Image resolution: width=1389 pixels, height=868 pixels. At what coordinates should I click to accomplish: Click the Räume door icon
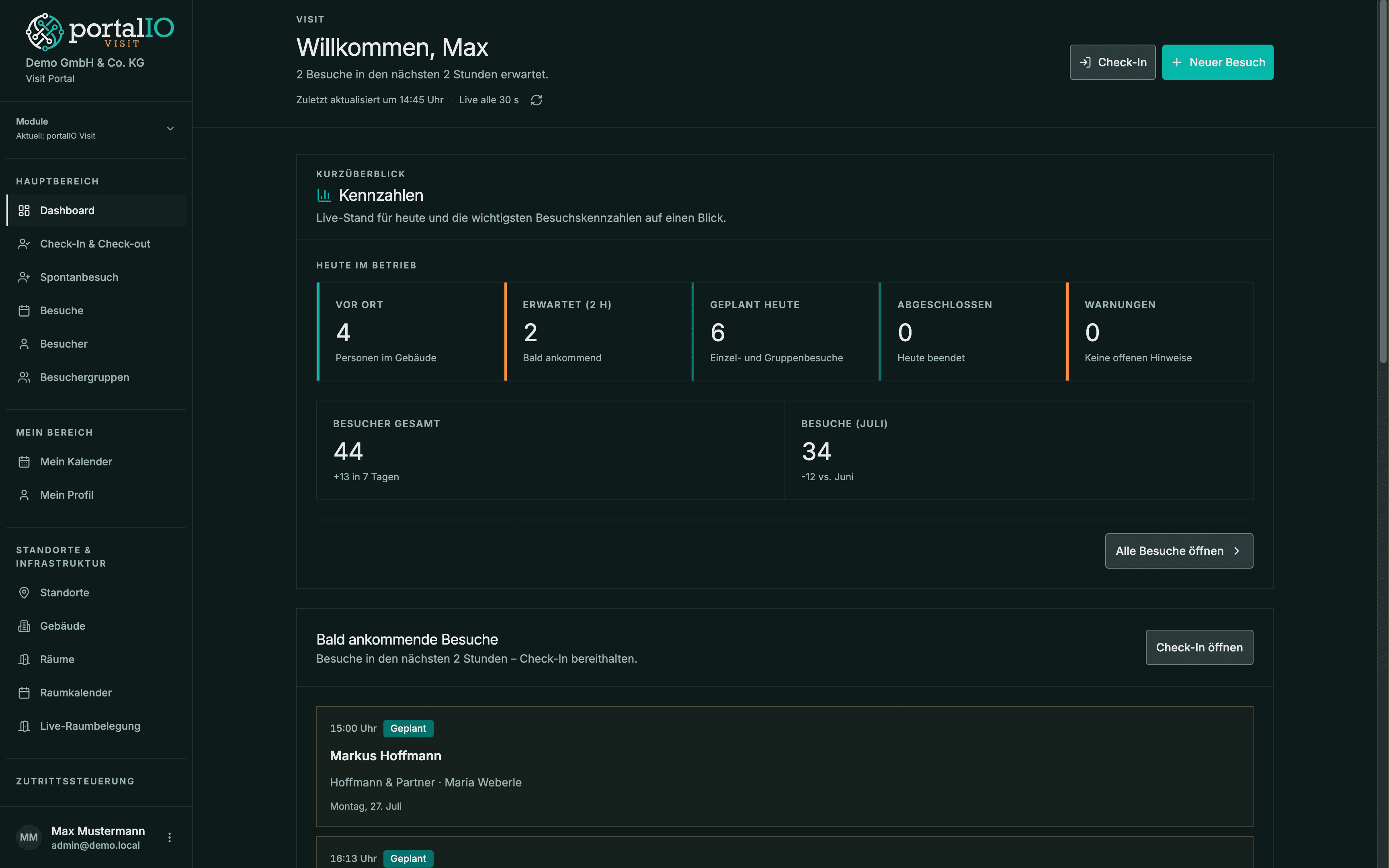pos(24,659)
